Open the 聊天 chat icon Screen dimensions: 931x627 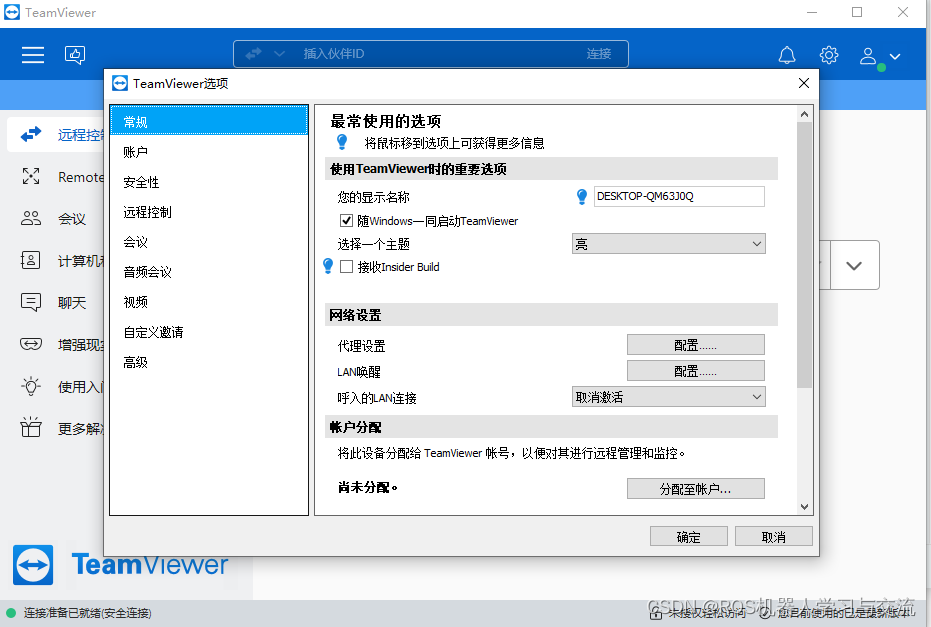[31, 302]
